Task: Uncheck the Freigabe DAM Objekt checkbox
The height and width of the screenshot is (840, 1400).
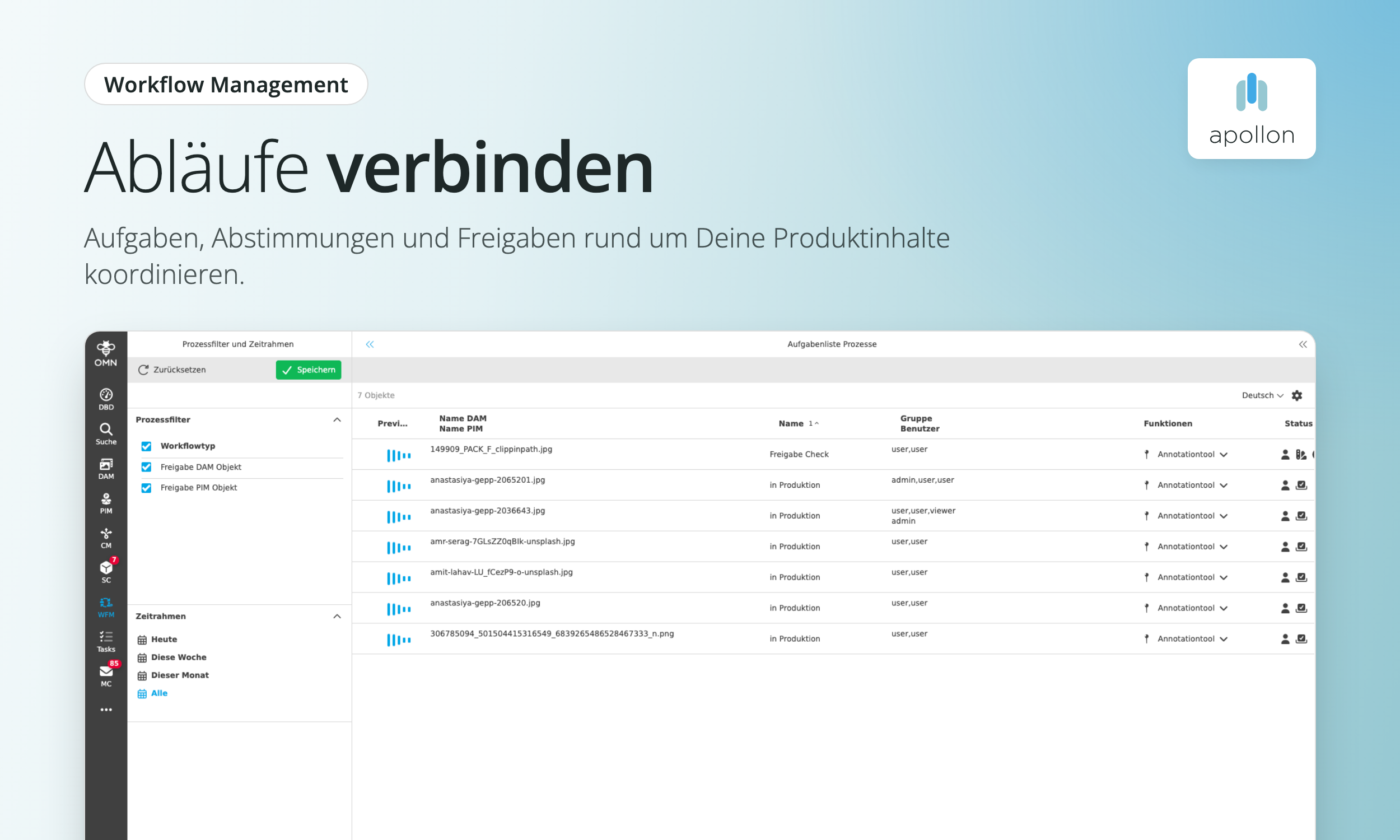Action: coord(147,467)
